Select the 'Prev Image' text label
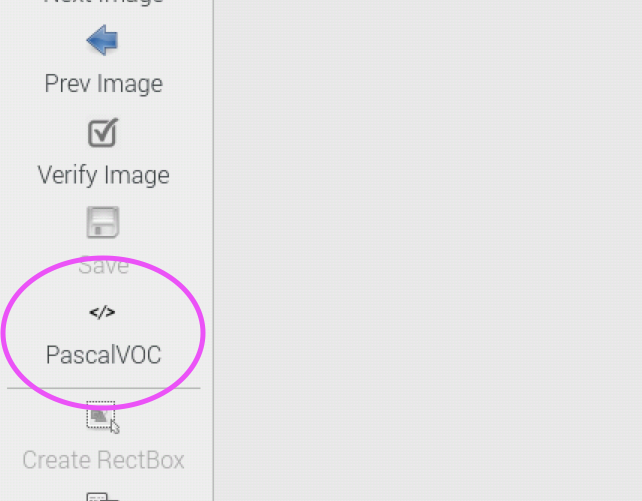 coord(104,84)
